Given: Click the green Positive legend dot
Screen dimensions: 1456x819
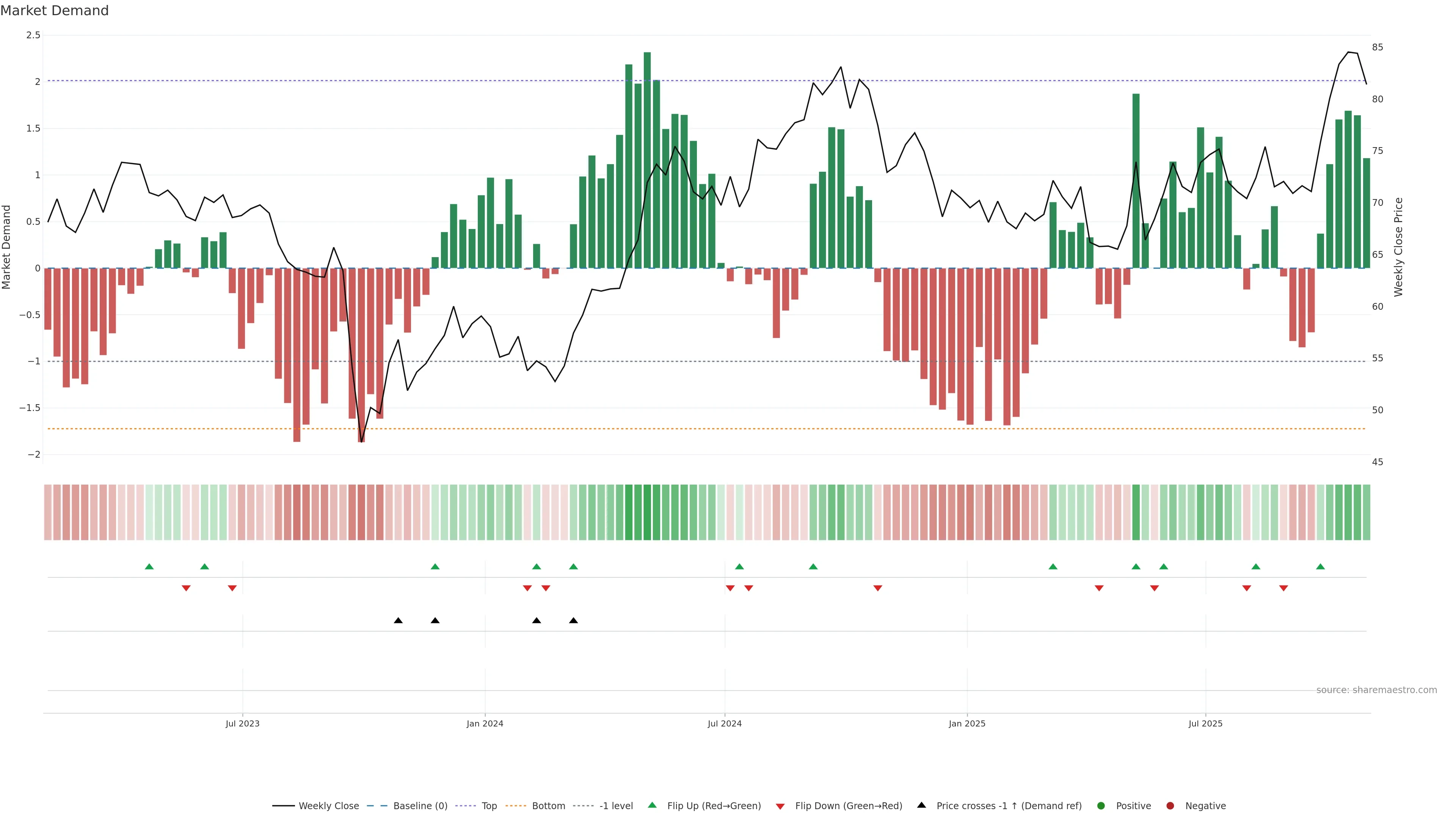Looking at the screenshot, I should click(x=1100, y=805).
